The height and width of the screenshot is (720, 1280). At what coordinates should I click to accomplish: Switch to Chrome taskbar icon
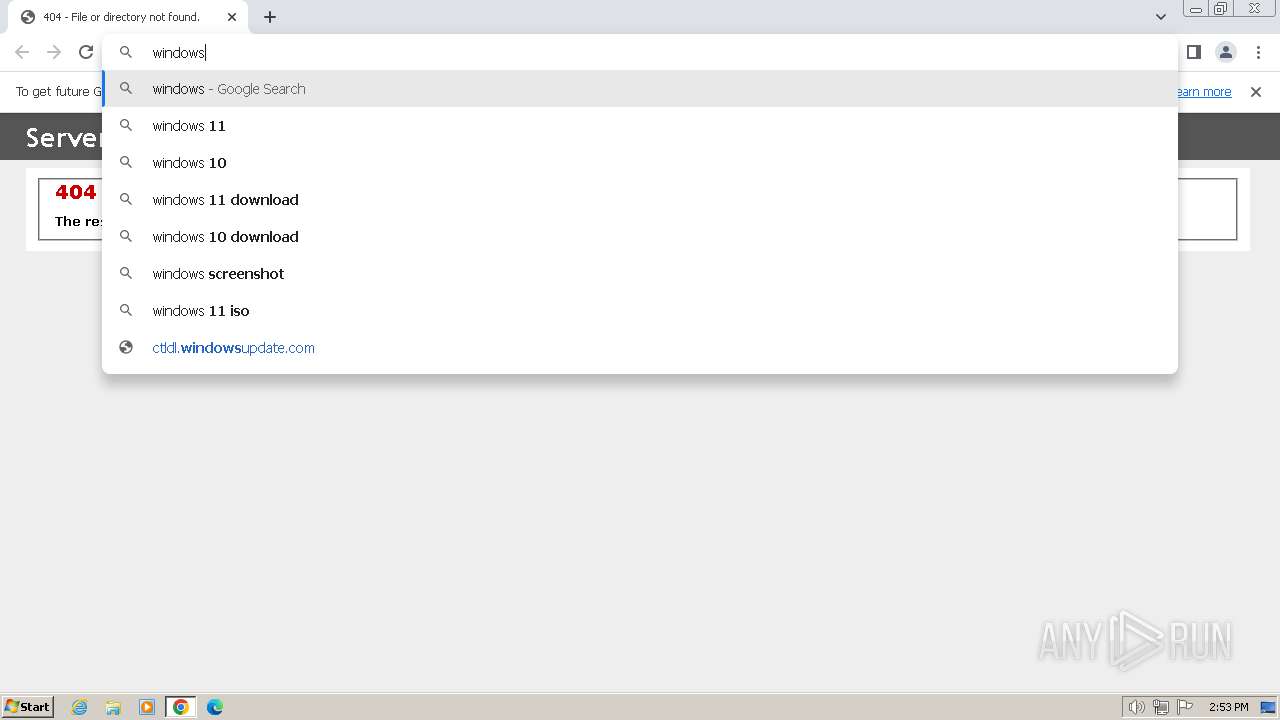coord(181,707)
